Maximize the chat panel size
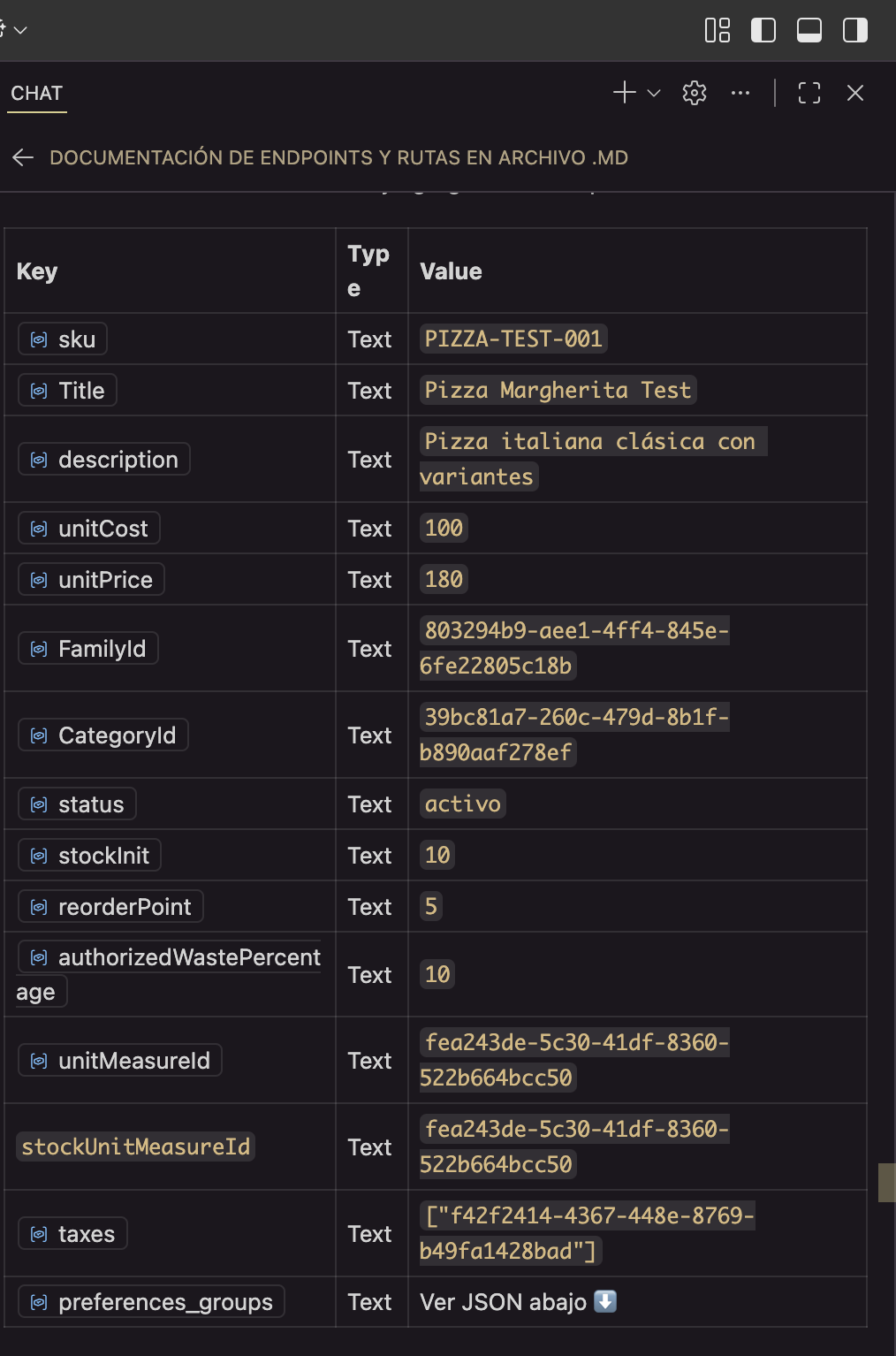Screen dimensions: 896x1356 coord(809,93)
